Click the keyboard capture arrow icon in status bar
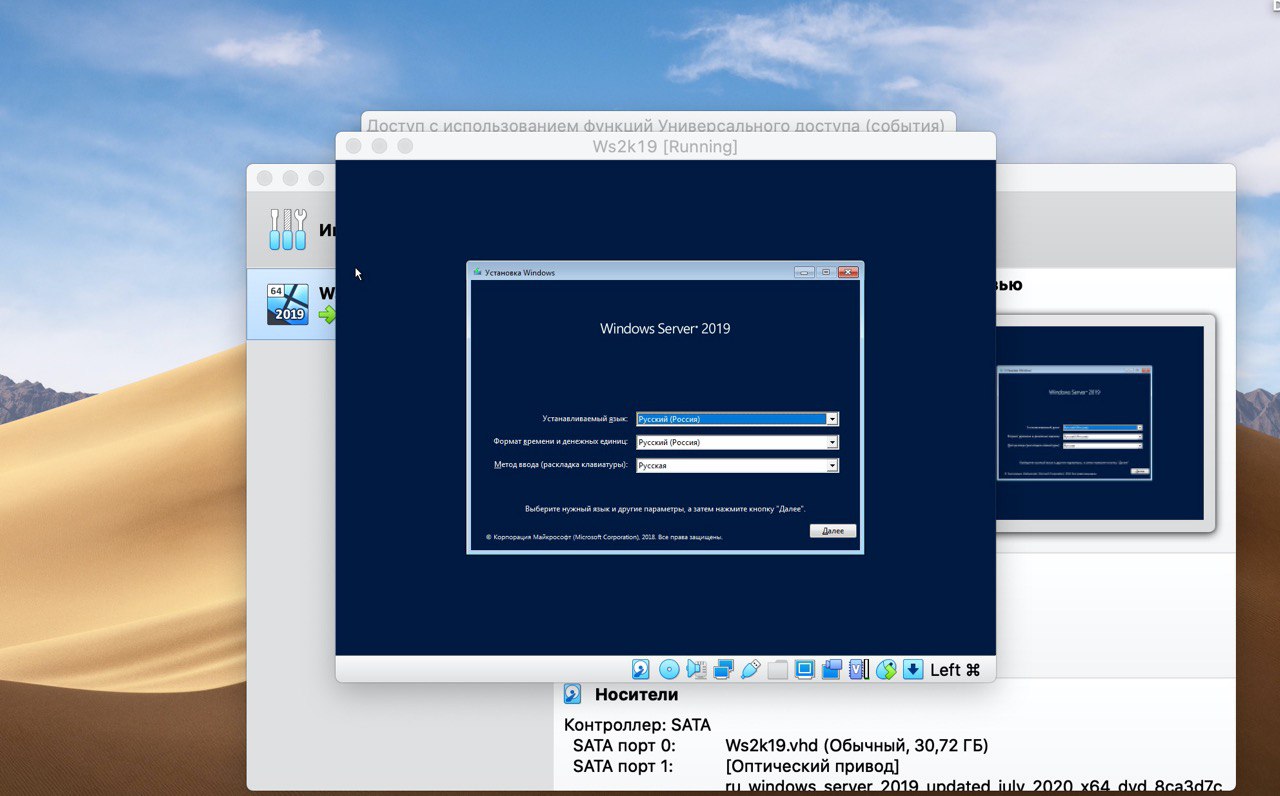The width and height of the screenshot is (1280, 796). click(913, 670)
